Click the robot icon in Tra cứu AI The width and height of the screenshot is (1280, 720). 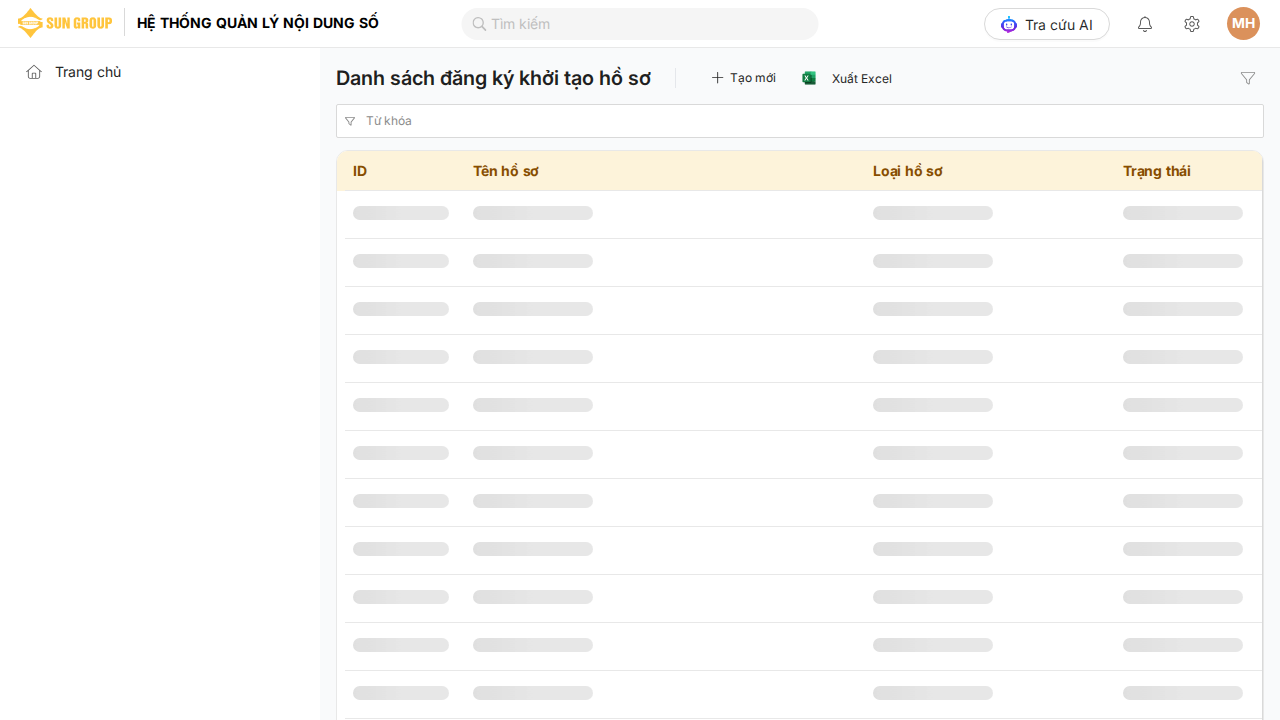point(1008,25)
